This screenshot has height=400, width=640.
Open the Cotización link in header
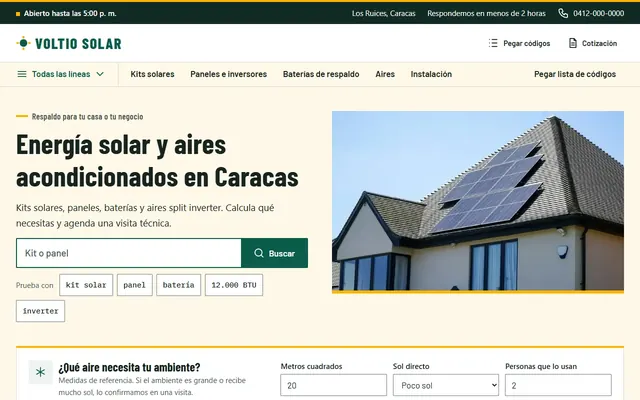coord(593,43)
